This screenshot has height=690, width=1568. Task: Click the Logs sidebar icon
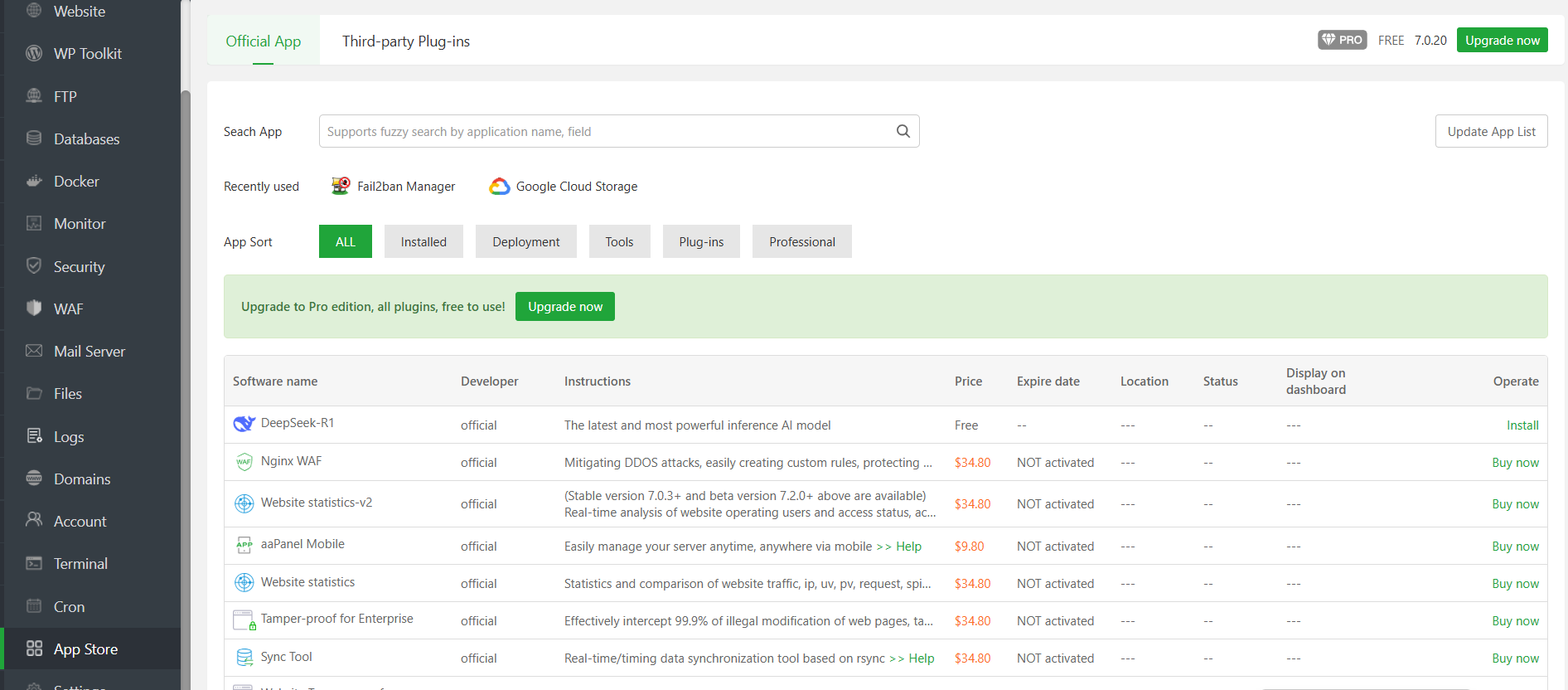pos(34,436)
